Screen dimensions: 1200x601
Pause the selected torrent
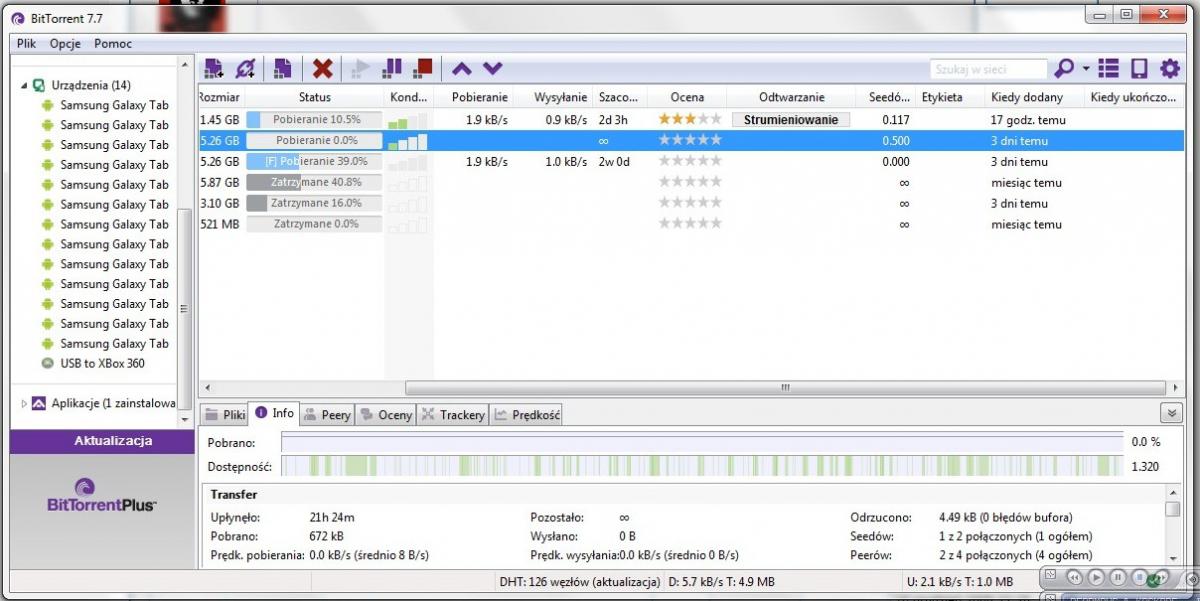click(392, 68)
